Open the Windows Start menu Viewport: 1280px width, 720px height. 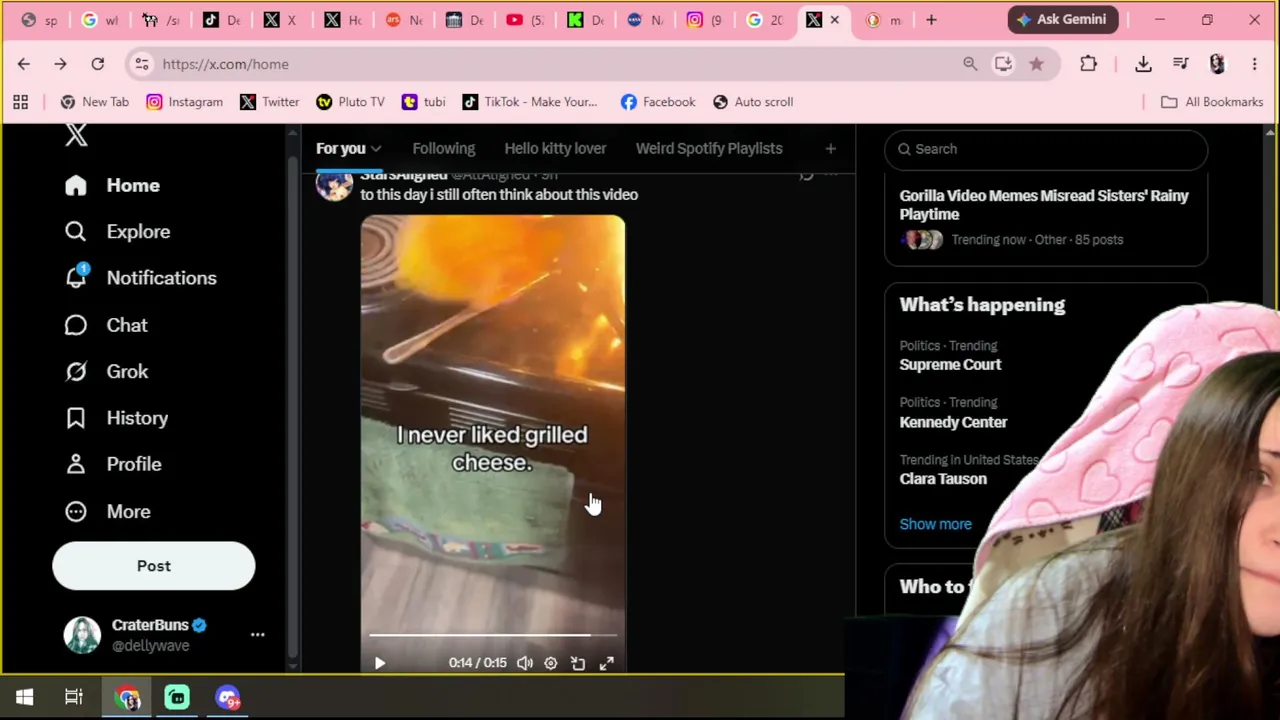[x=24, y=697]
